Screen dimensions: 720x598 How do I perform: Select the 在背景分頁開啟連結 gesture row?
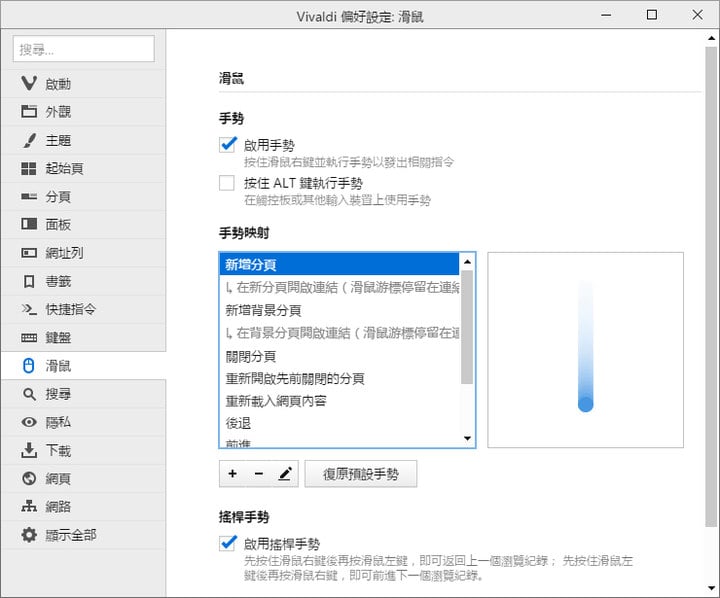[x=339, y=333]
